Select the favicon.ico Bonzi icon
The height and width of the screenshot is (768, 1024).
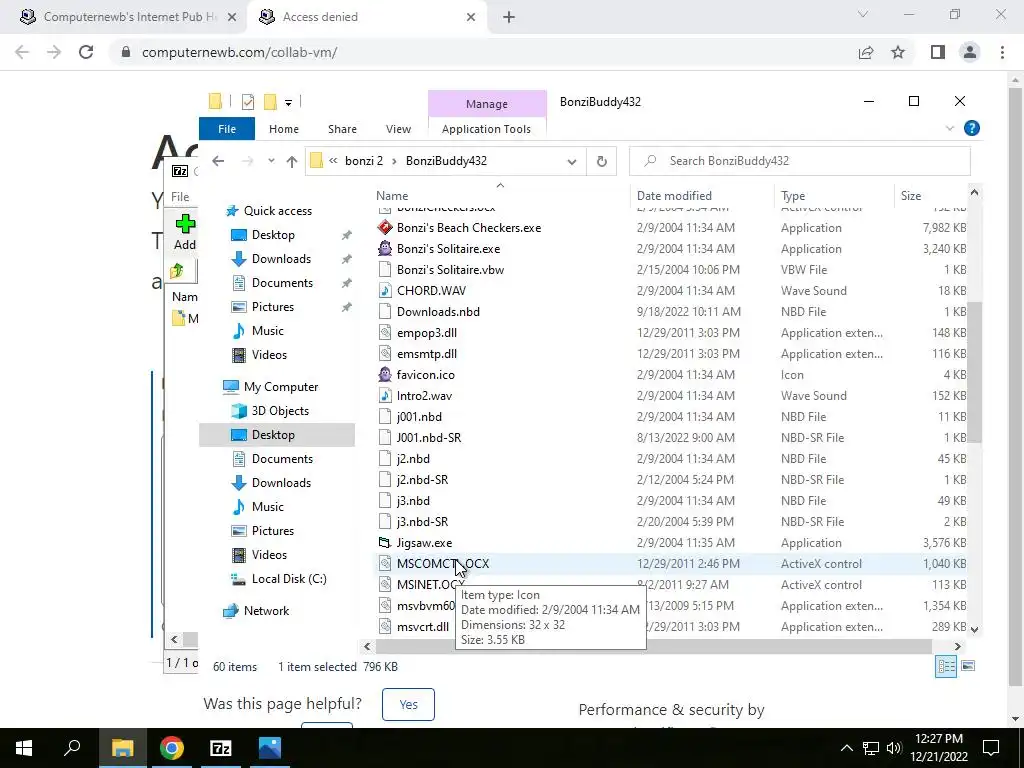tap(385, 375)
